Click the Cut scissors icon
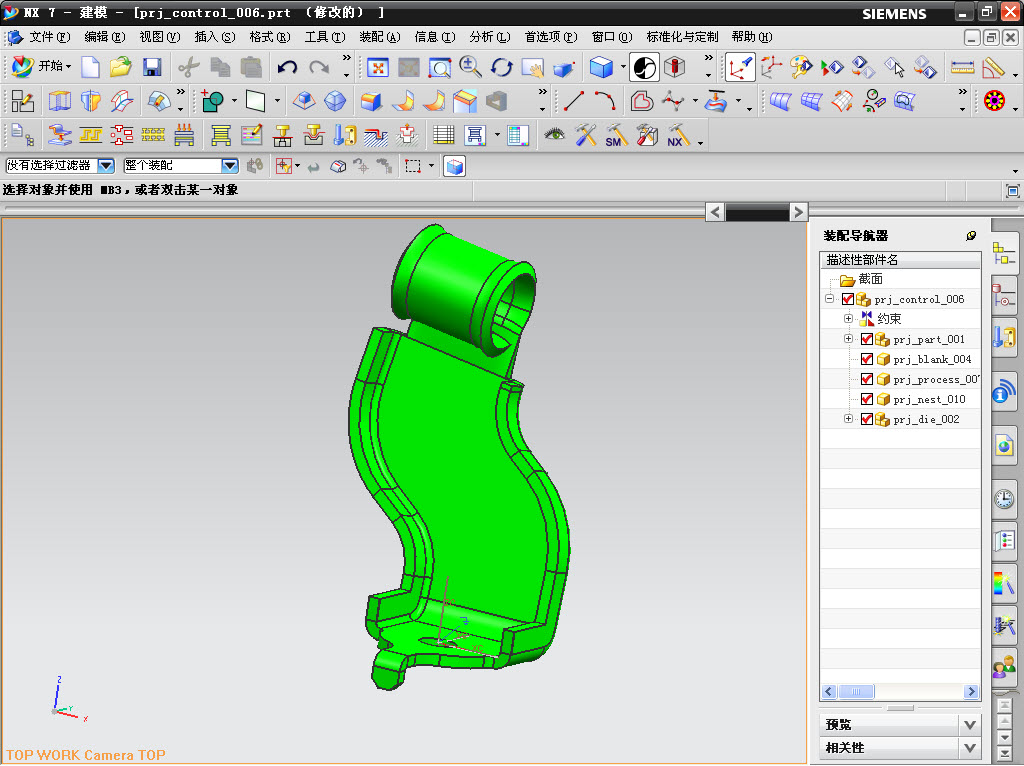Viewport: 1024px width, 766px height. 189,67
